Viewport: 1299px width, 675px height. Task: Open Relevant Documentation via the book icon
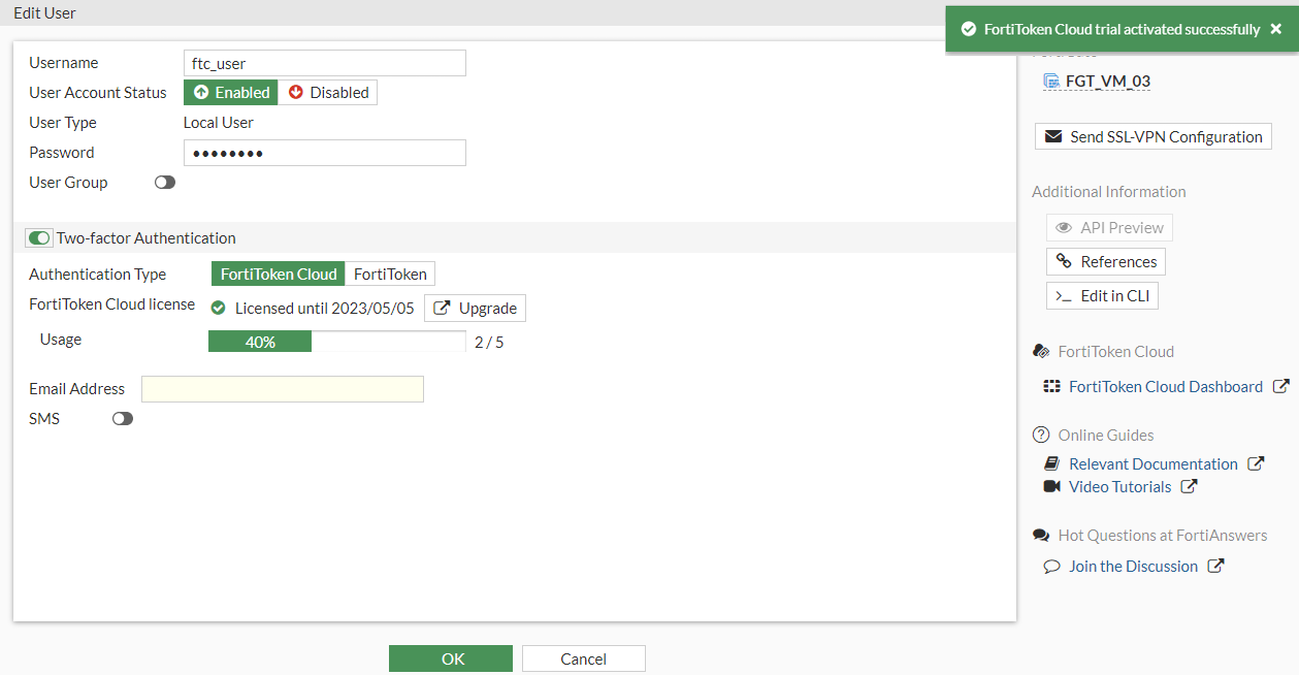(1052, 463)
